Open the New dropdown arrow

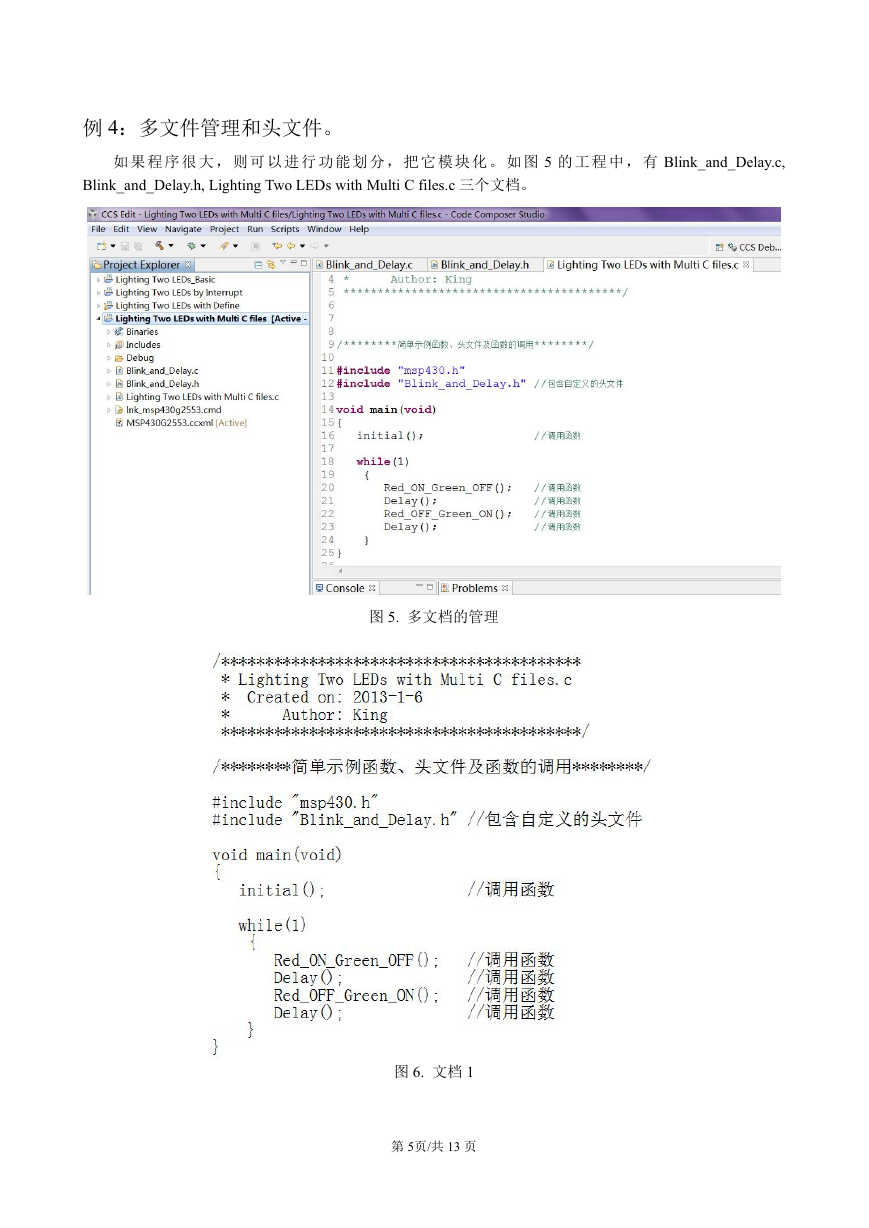coord(112,246)
